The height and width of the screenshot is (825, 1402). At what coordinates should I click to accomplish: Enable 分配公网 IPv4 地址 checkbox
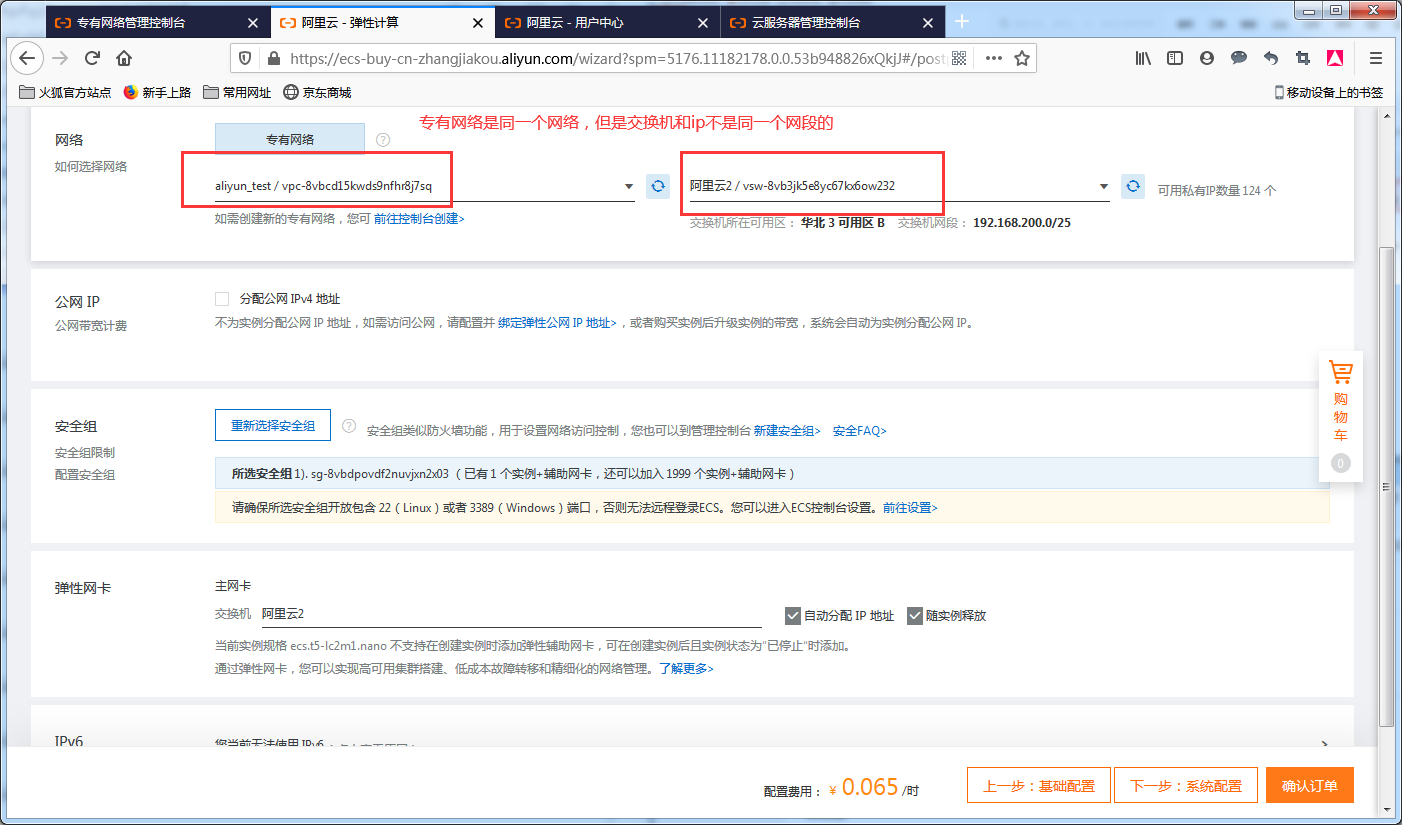(222, 298)
